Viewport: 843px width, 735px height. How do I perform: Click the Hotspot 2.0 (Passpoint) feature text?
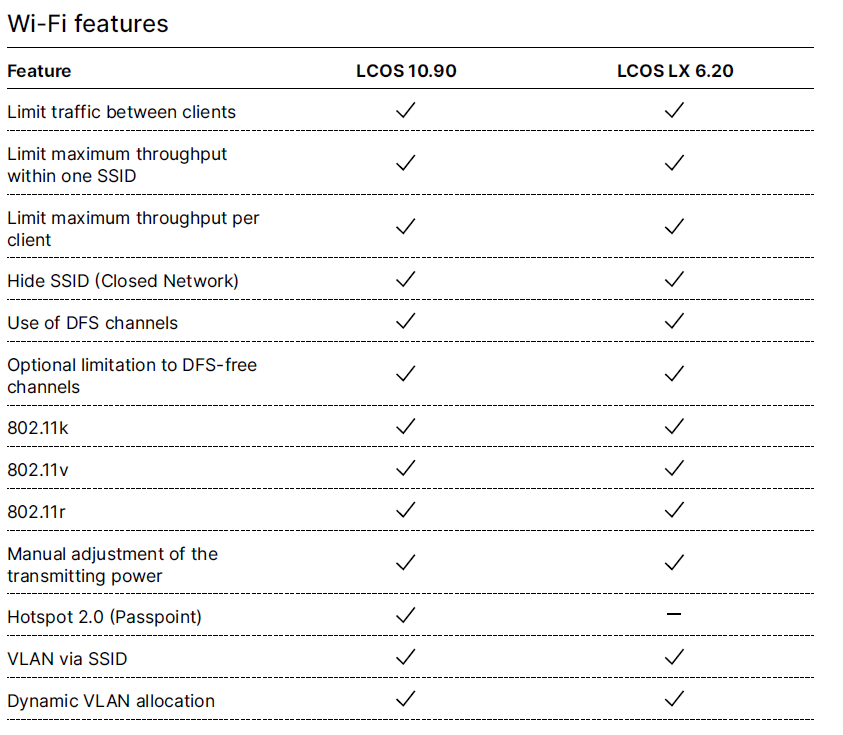coord(104,617)
